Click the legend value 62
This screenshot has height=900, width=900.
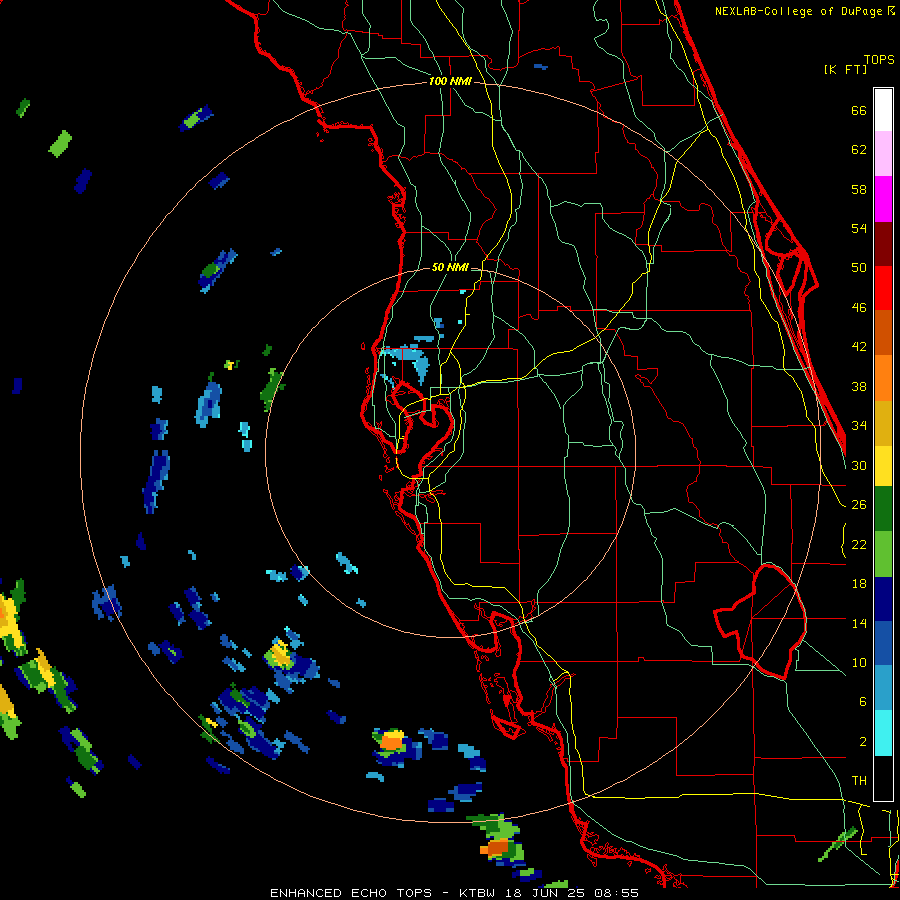tap(859, 150)
